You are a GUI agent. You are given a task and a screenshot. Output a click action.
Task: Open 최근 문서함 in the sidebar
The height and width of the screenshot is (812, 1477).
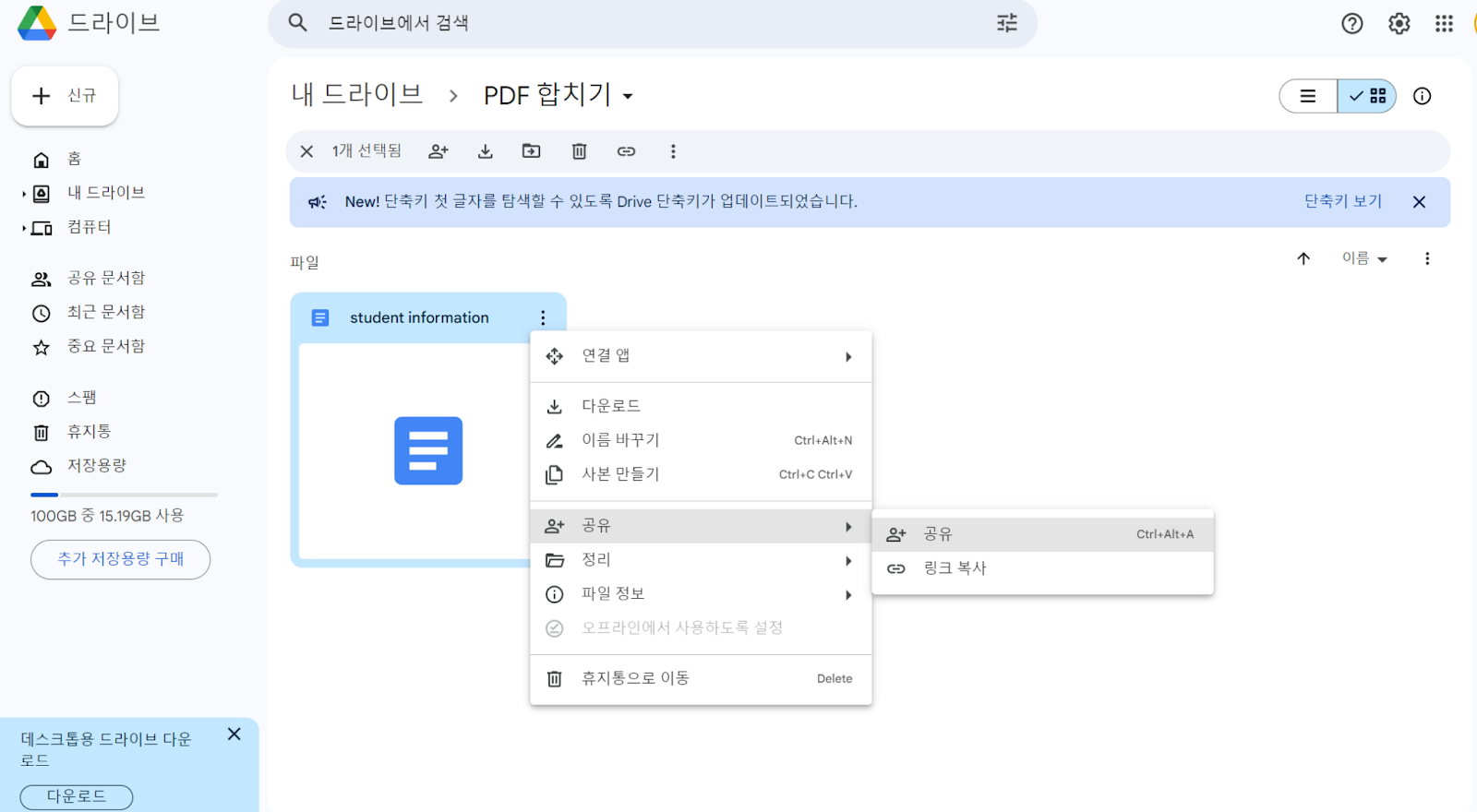pos(105,312)
